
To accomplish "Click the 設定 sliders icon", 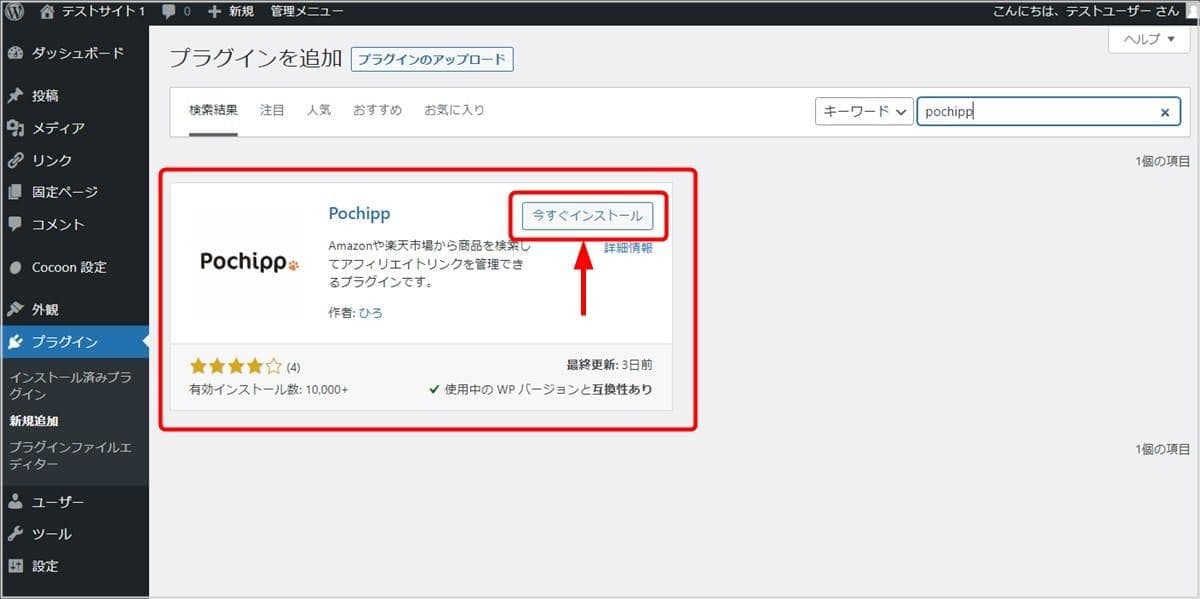I will coord(15,566).
